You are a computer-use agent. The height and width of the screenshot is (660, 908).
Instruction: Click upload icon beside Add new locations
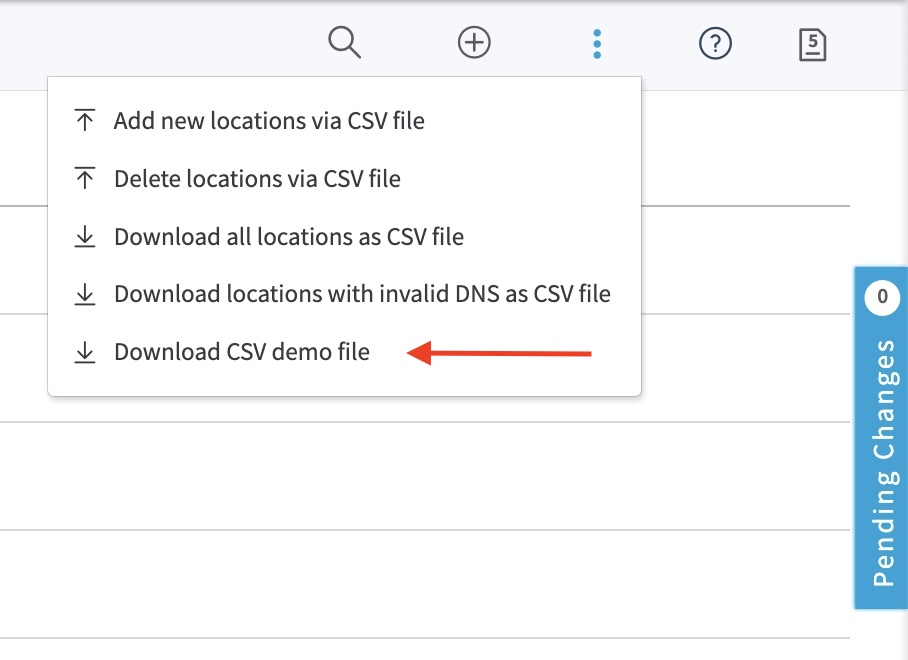tap(86, 121)
